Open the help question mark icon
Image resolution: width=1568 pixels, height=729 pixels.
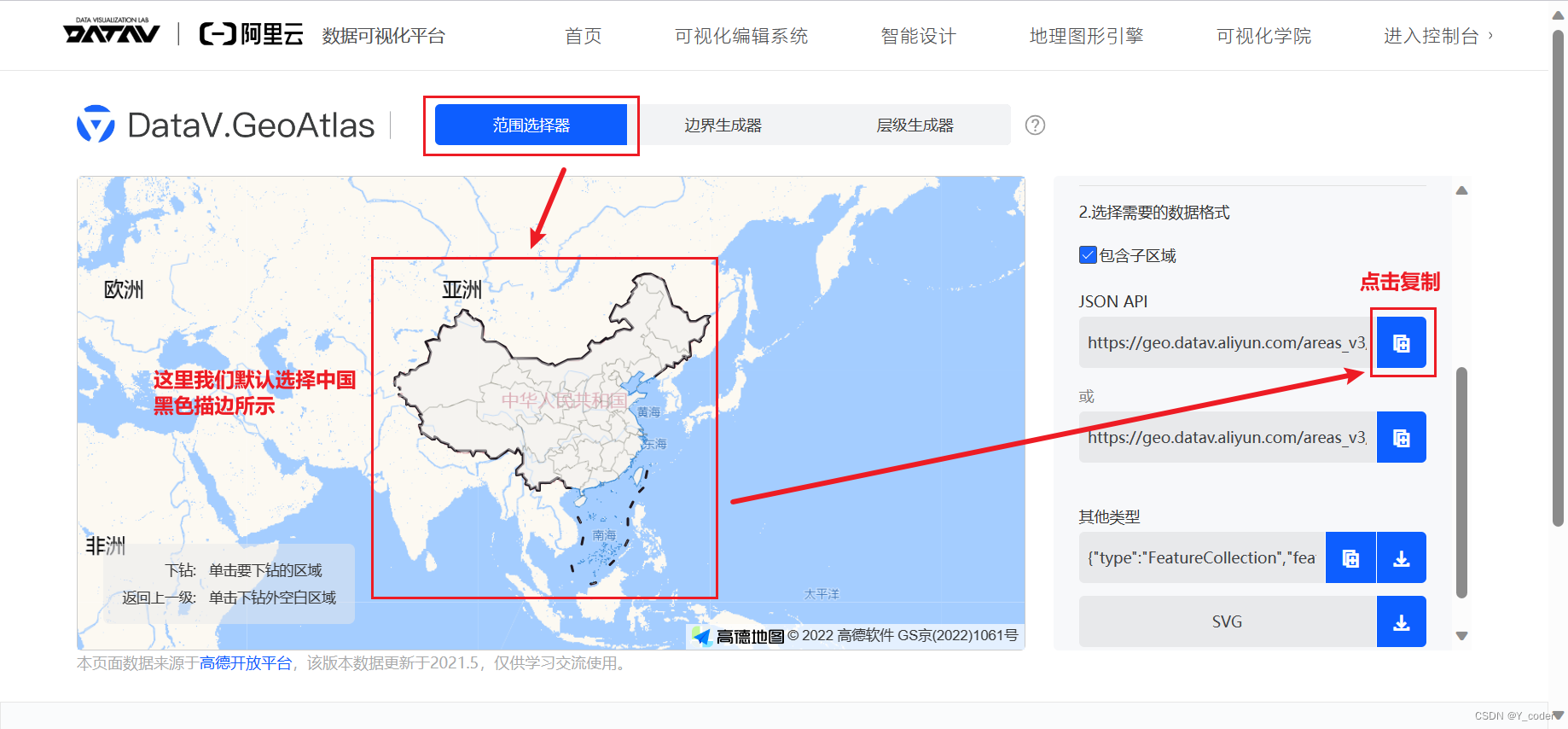click(x=1035, y=125)
